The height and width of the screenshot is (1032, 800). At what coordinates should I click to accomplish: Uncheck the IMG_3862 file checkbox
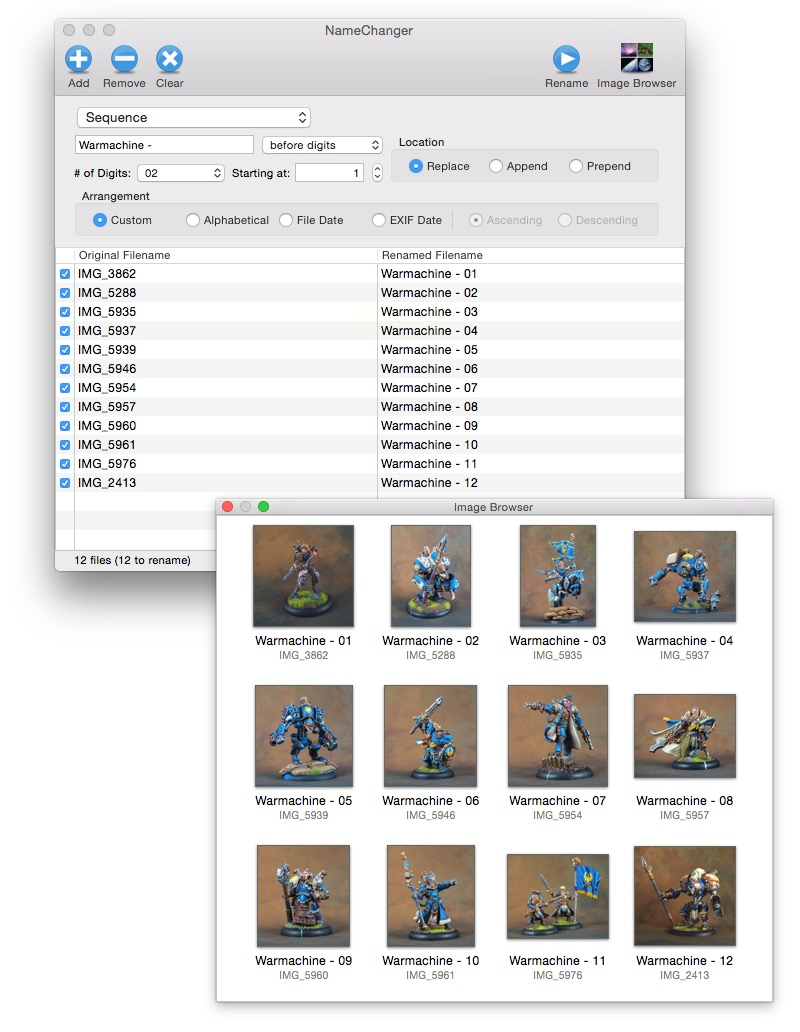coord(65,274)
